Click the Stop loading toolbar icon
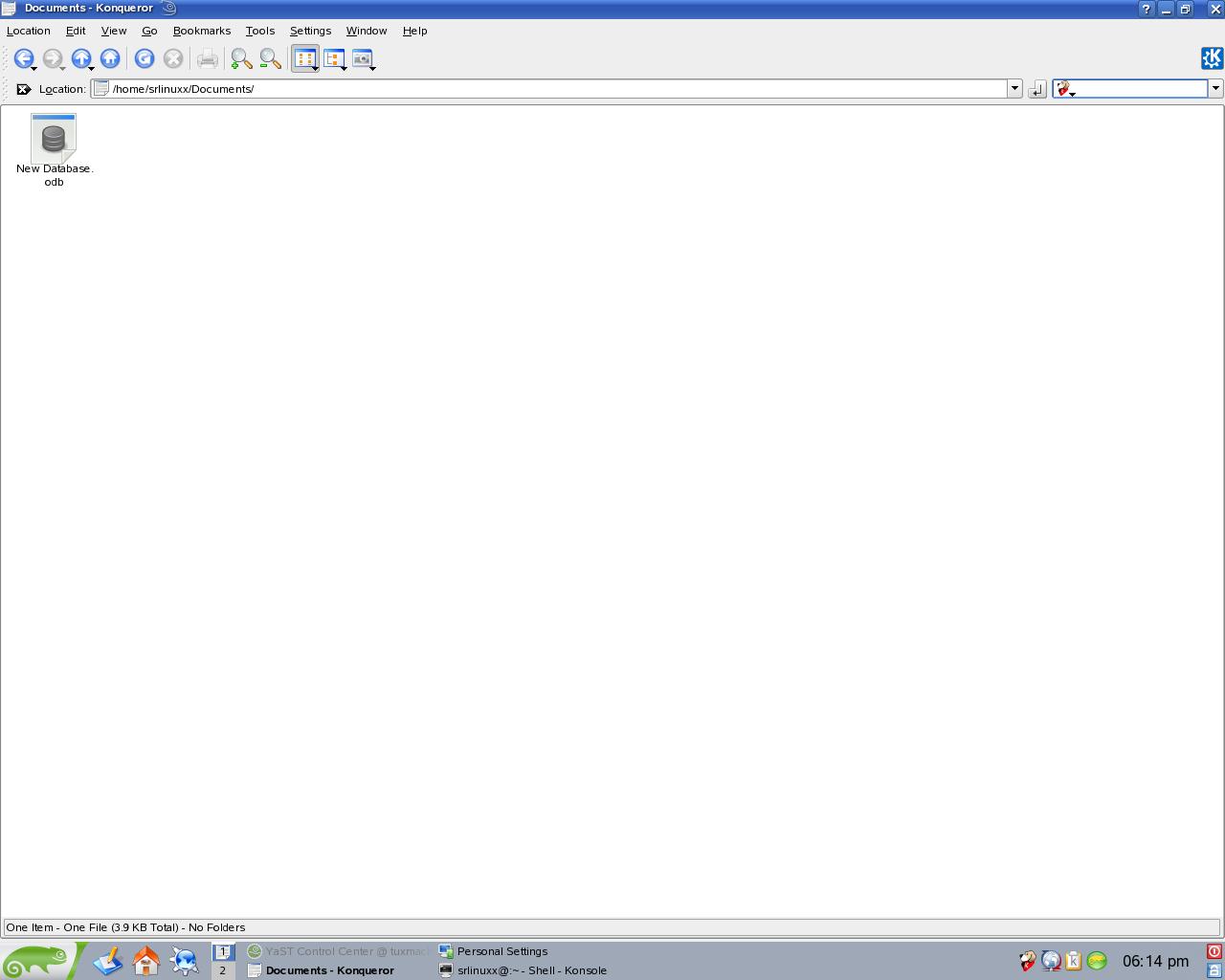The image size is (1225, 980). 173,59
